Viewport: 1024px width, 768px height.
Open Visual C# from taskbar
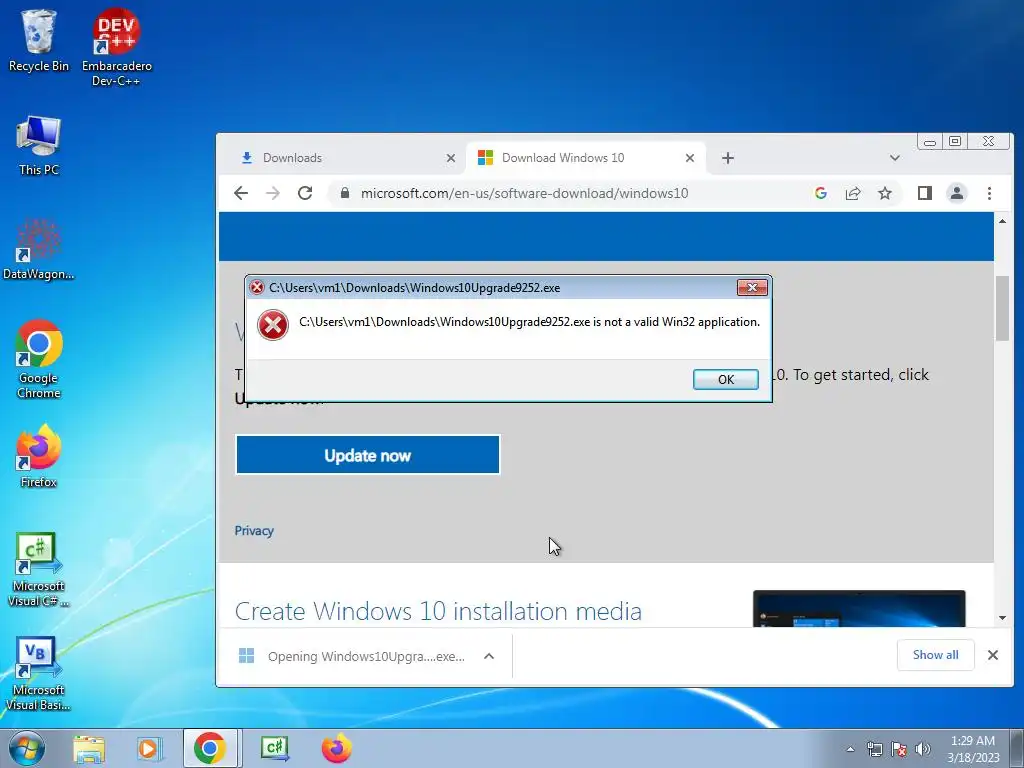coord(275,748)
